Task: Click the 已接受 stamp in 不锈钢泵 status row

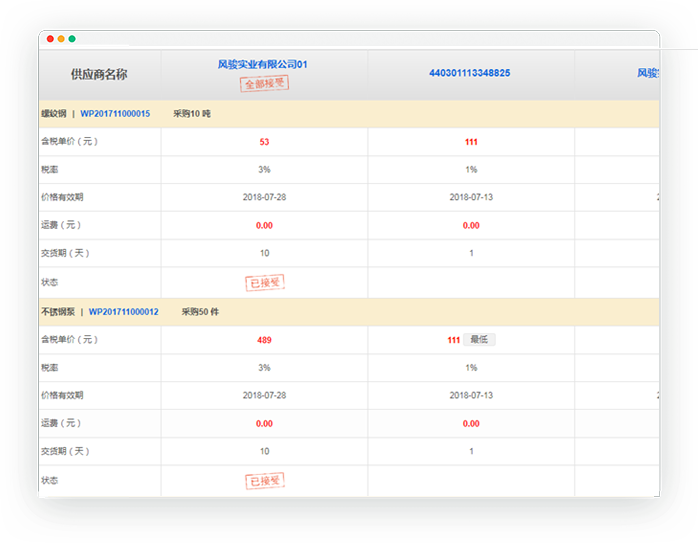Action: point(265,481)
